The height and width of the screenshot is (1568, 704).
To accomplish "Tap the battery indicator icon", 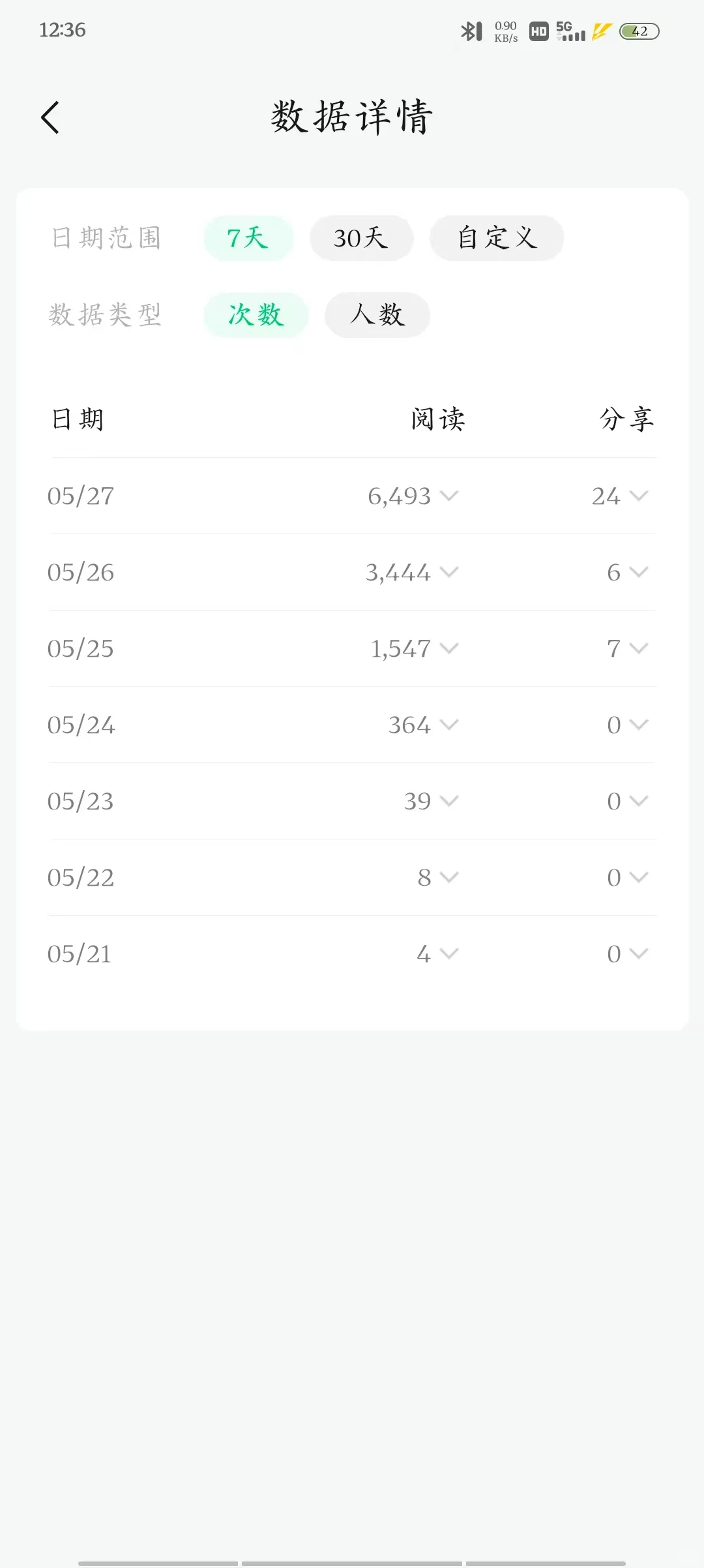I will tap(639, 31).
